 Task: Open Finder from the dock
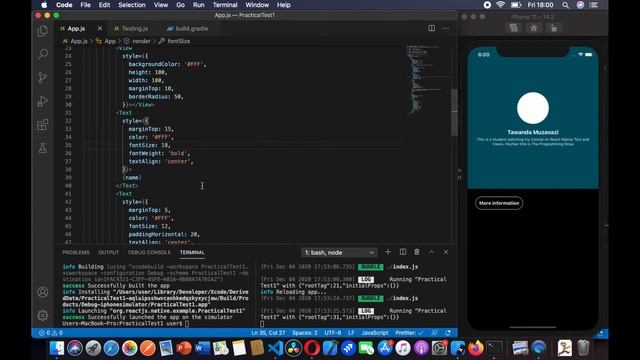point(57,348)
